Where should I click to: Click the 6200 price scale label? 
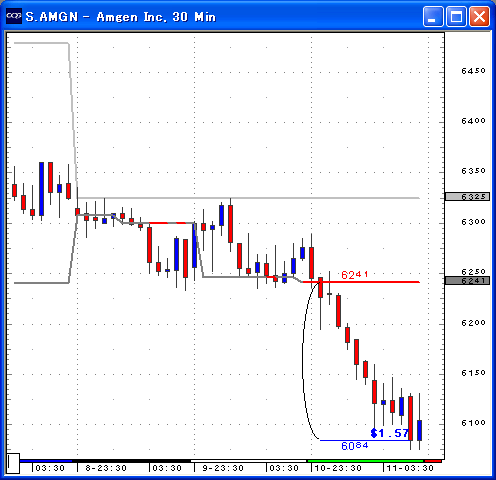point(473,323)
